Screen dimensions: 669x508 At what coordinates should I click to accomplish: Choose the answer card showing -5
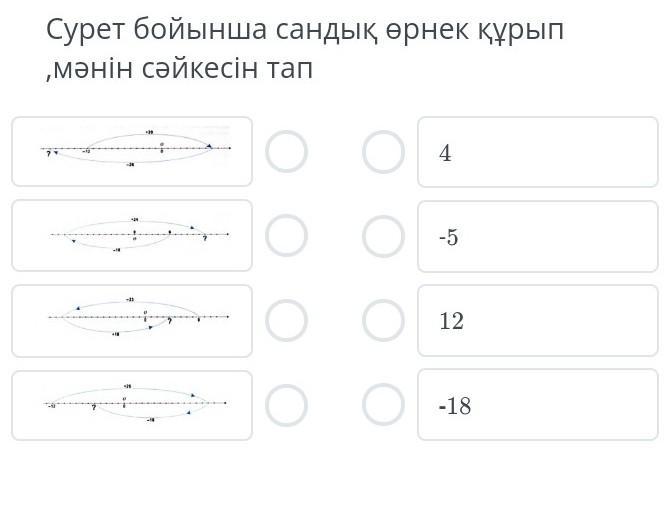click(538, 236)
